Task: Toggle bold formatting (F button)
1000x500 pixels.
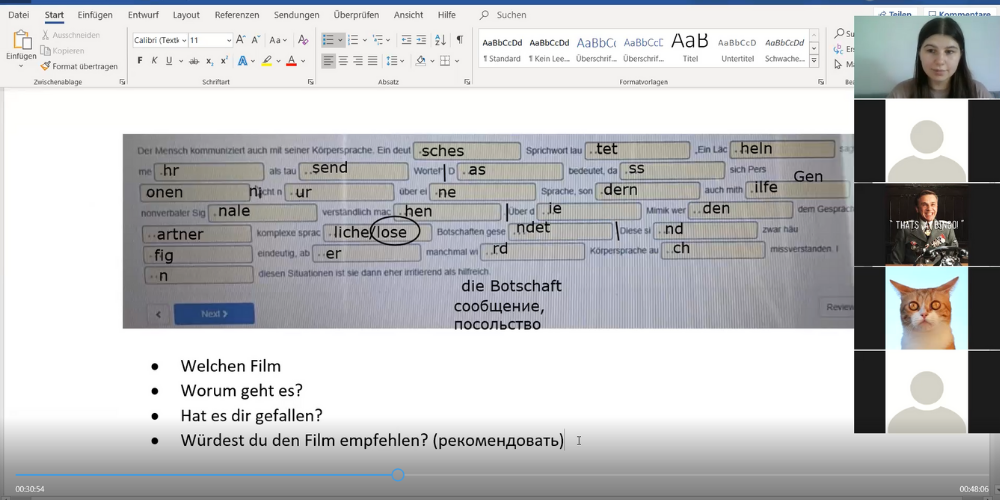Action: pos(140,61)
